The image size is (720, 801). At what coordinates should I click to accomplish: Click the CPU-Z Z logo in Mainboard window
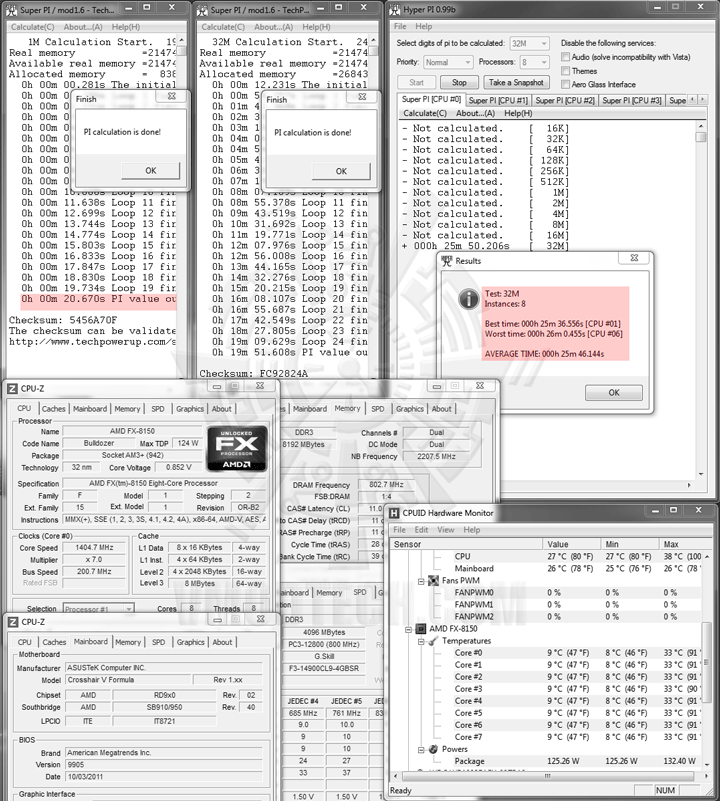coord(13,622)
